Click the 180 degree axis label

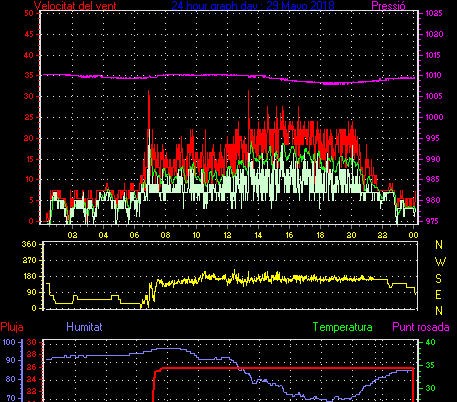[29, 276]
